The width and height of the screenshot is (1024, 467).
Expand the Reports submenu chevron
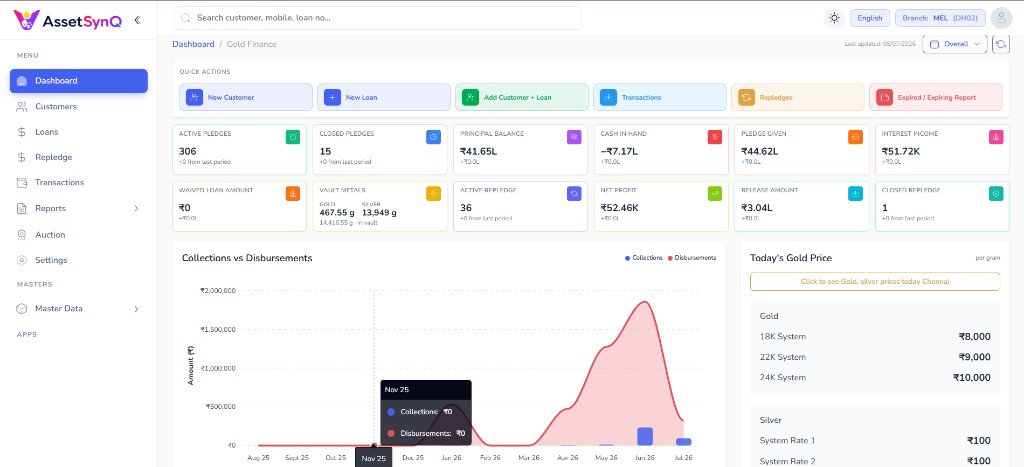[136, 208]
